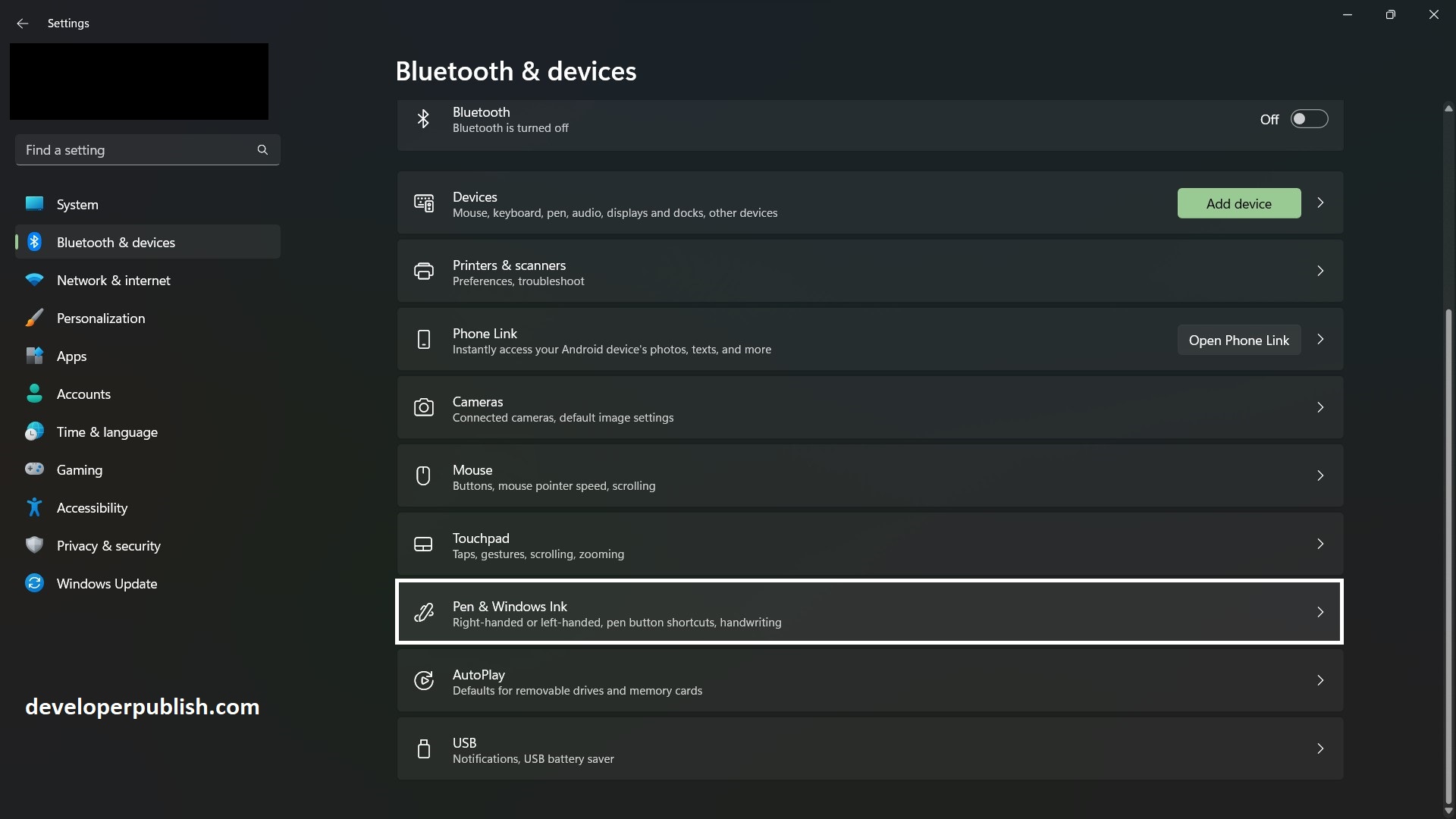The image size is (1456, 819).
Task: Open Network & internet in the sidebar
Action: 114,280
